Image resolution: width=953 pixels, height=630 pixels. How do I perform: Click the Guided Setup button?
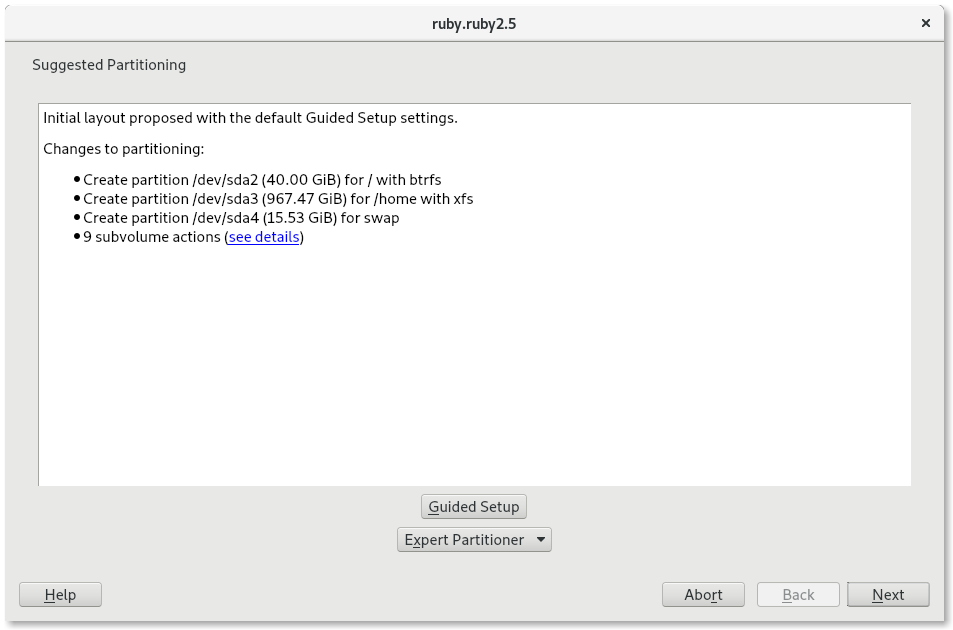point(474,506)
